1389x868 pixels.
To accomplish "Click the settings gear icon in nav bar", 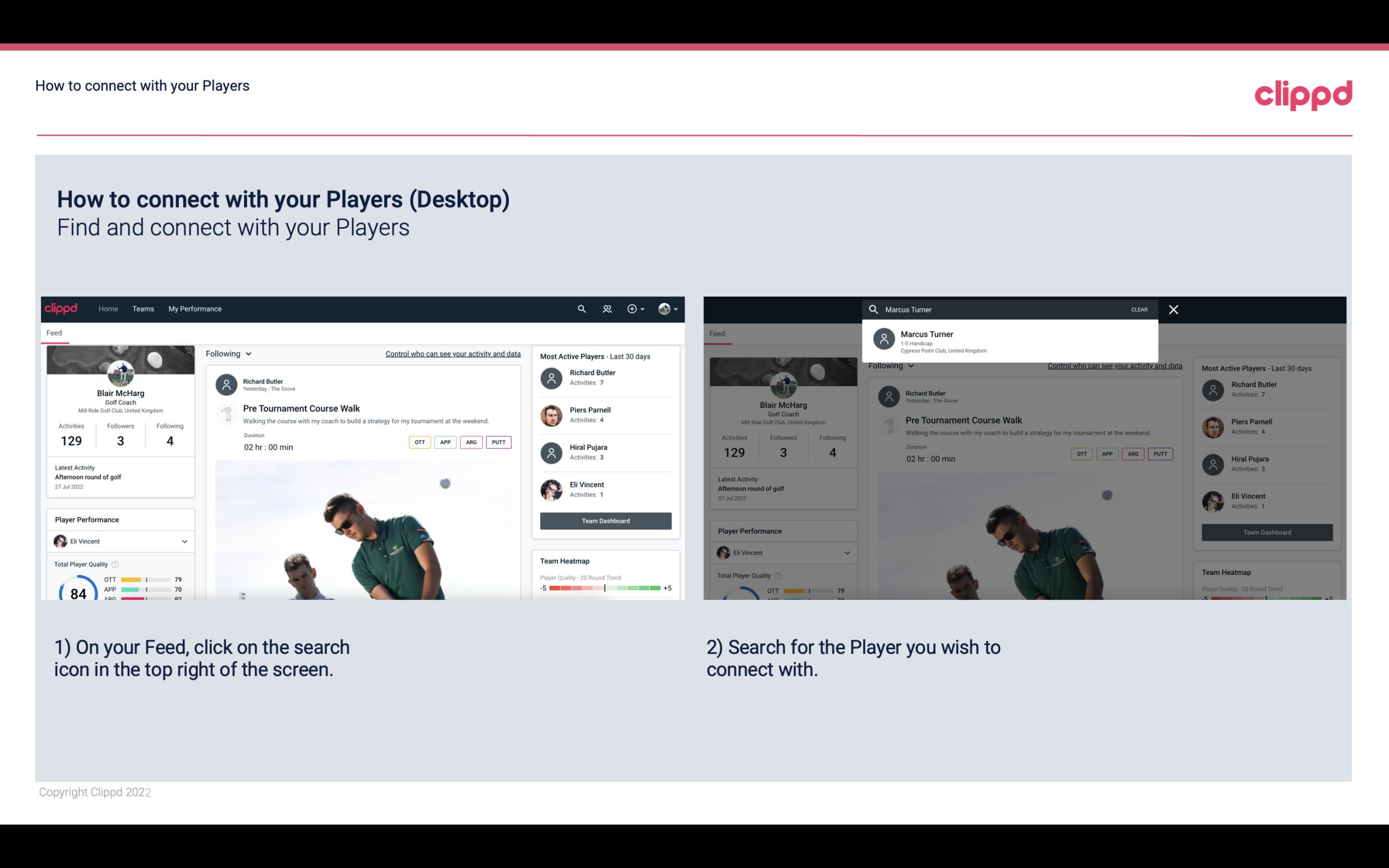I will click(x=631, y=309).
